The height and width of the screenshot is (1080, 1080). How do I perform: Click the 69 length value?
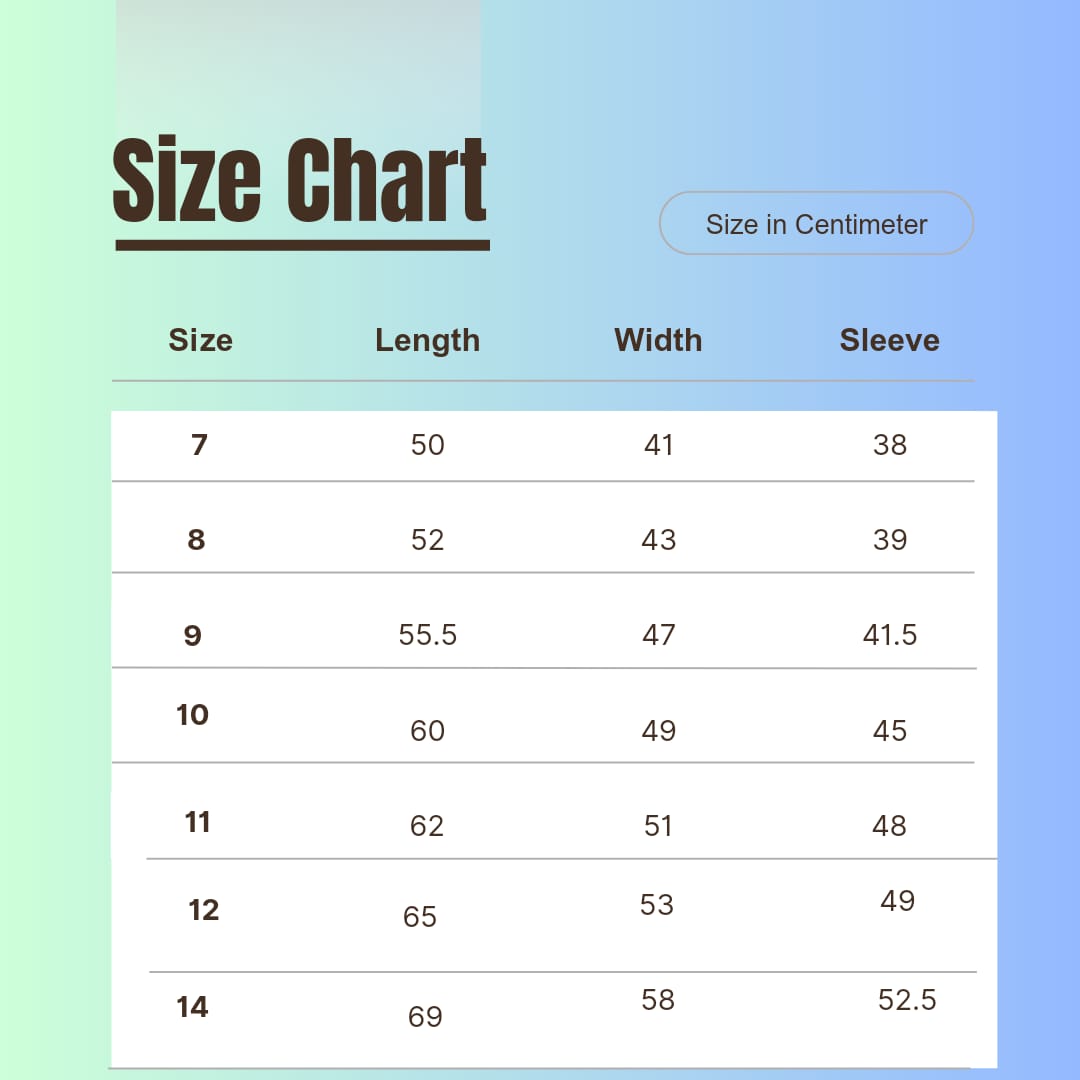pos(425,1017)
